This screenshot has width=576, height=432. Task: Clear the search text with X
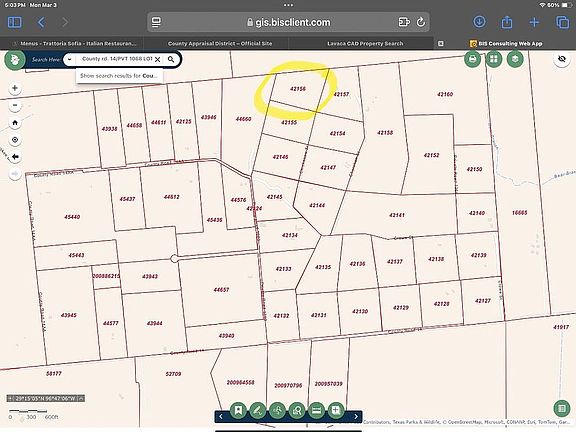158,60
